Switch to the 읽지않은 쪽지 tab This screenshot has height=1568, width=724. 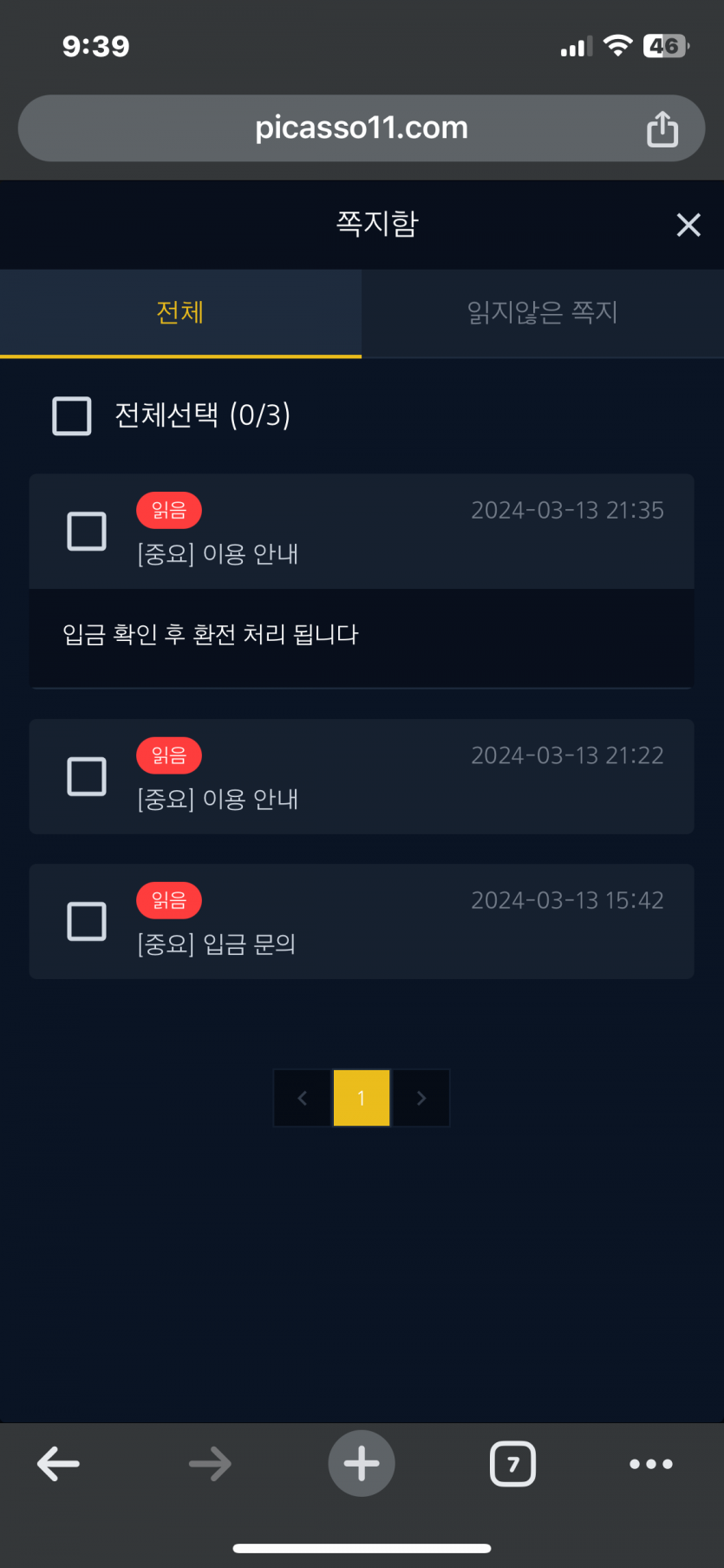[x=543, y=312]
